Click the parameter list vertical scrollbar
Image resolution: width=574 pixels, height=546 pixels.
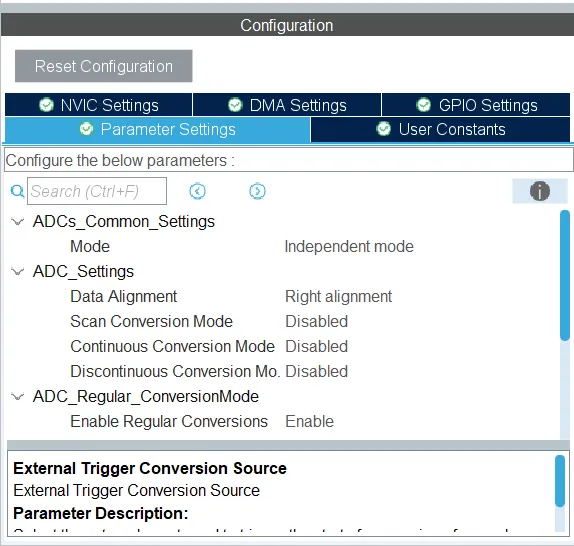[565, 275]
